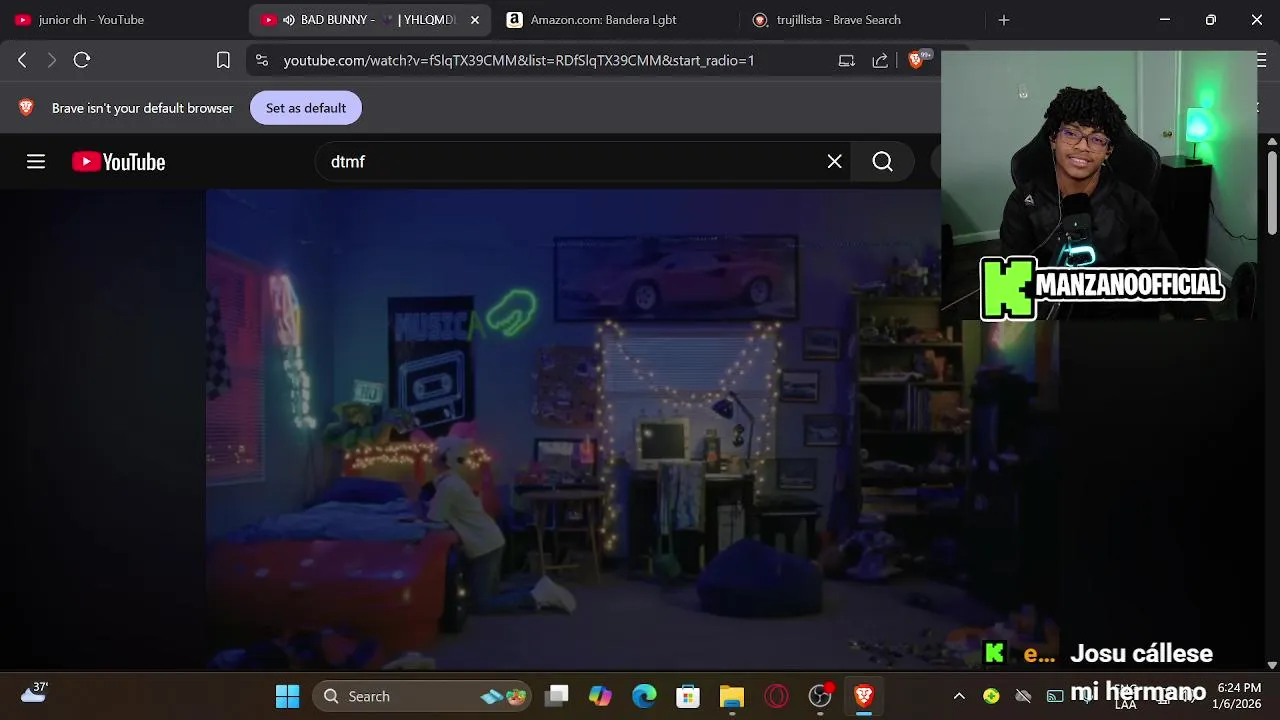Run YouTube search with magnifier button
This screenshot has height=720, width=1280.
(882, 161)
